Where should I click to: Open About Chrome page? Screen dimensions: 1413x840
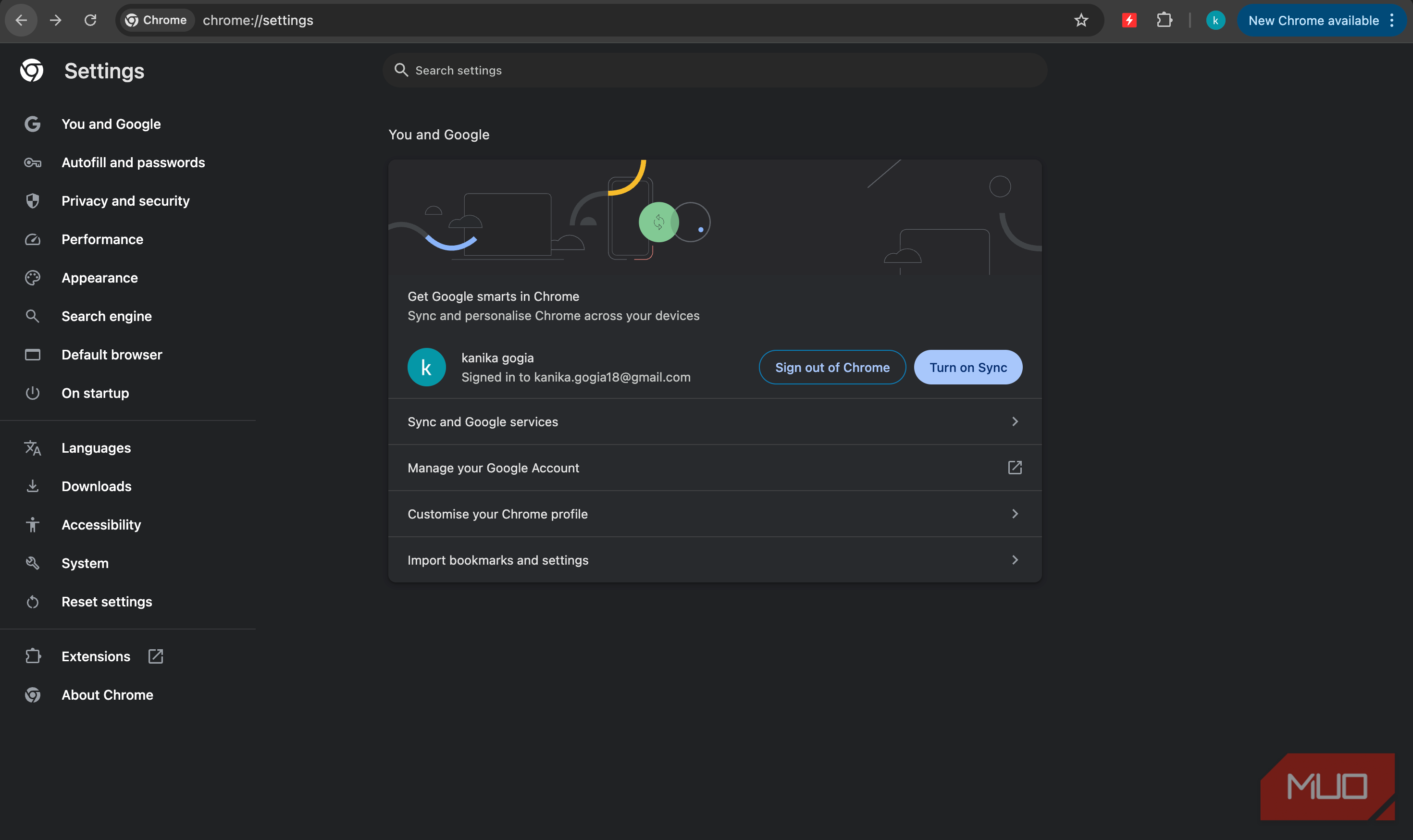coord(107,695)
